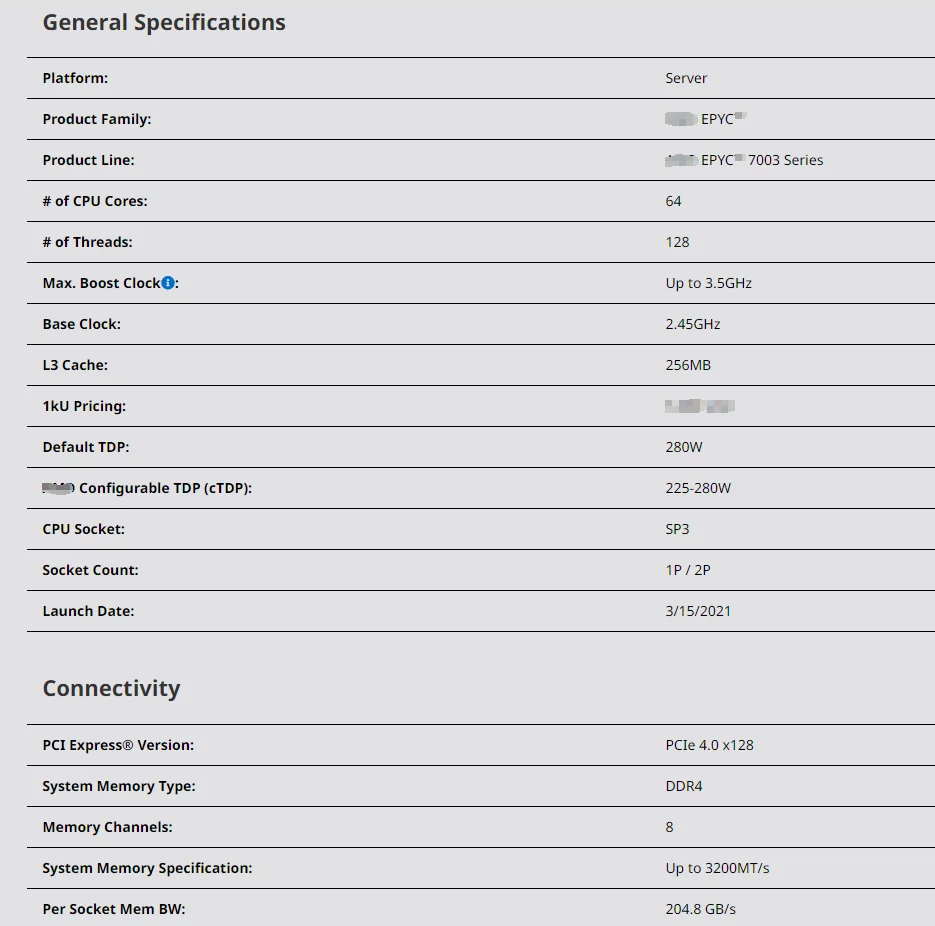
Task: Click the Up to 3200MT/s value
Action: click(x=717, y=868)
